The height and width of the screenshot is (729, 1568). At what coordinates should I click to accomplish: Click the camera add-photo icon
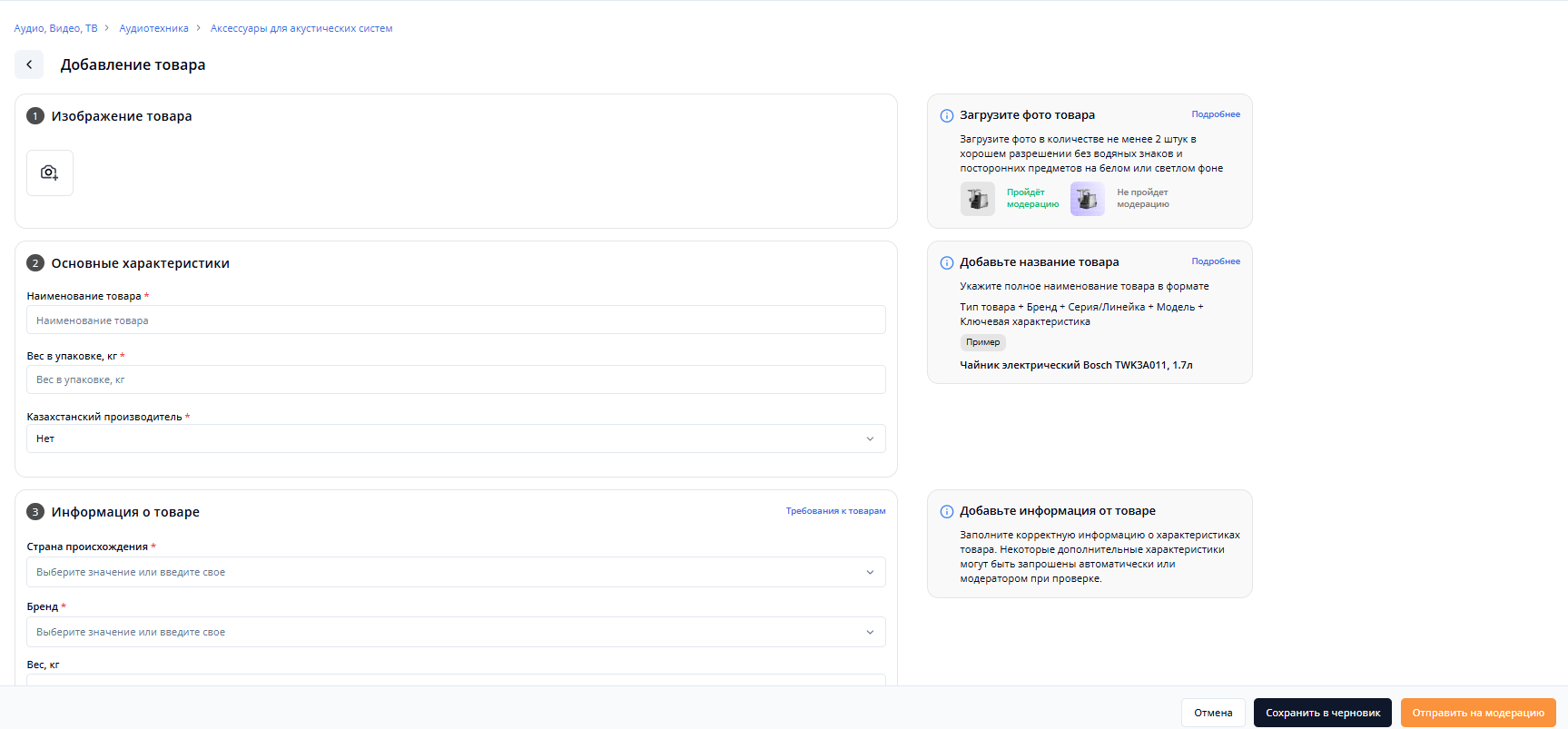[50, 172]
